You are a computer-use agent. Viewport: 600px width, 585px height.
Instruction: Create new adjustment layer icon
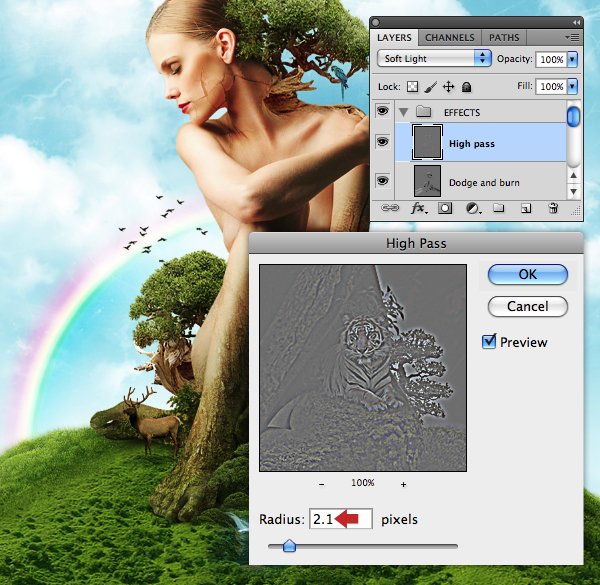click(x=473, y=209)
